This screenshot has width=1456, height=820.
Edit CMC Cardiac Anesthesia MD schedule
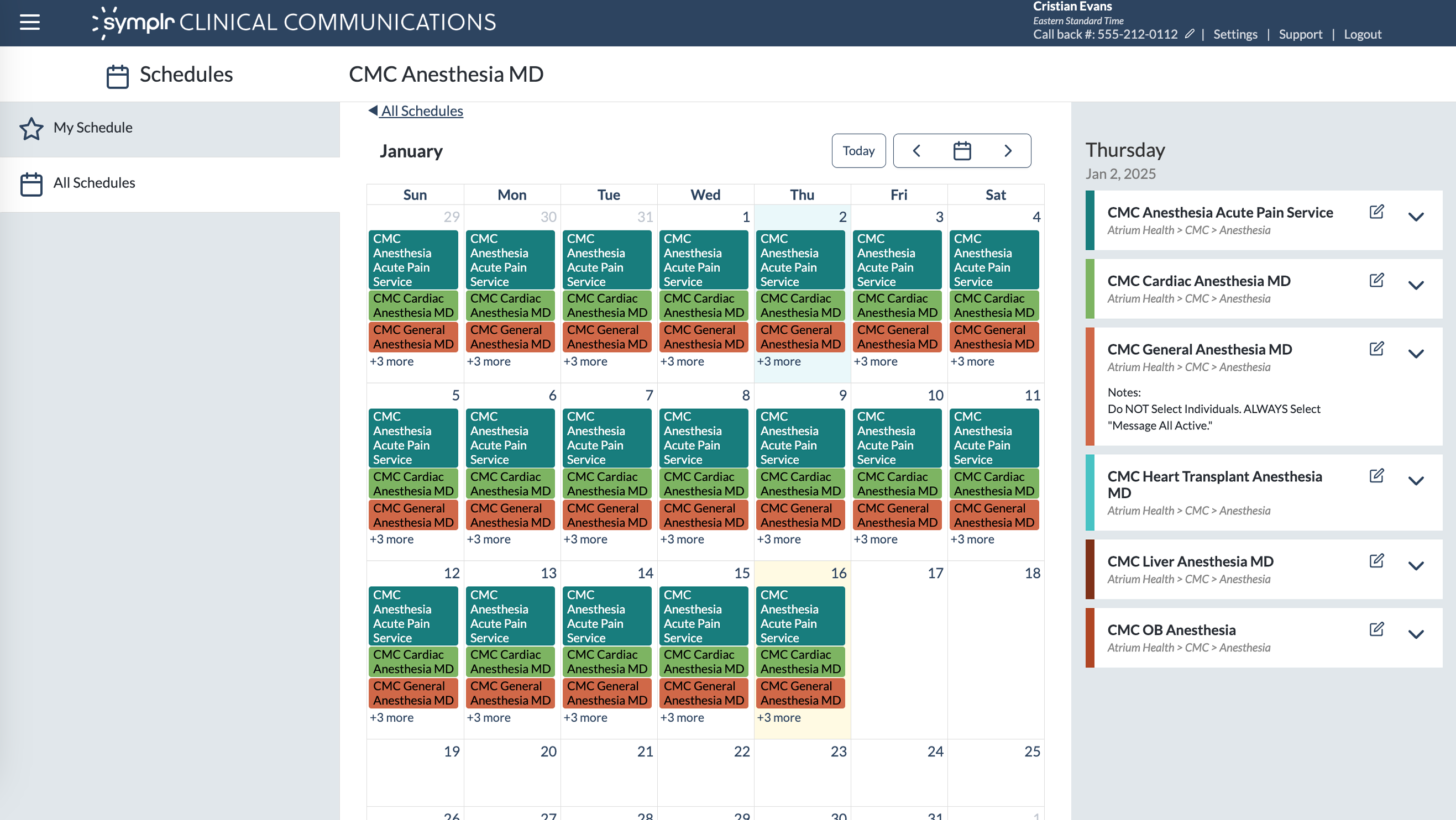coord(1376,280)
